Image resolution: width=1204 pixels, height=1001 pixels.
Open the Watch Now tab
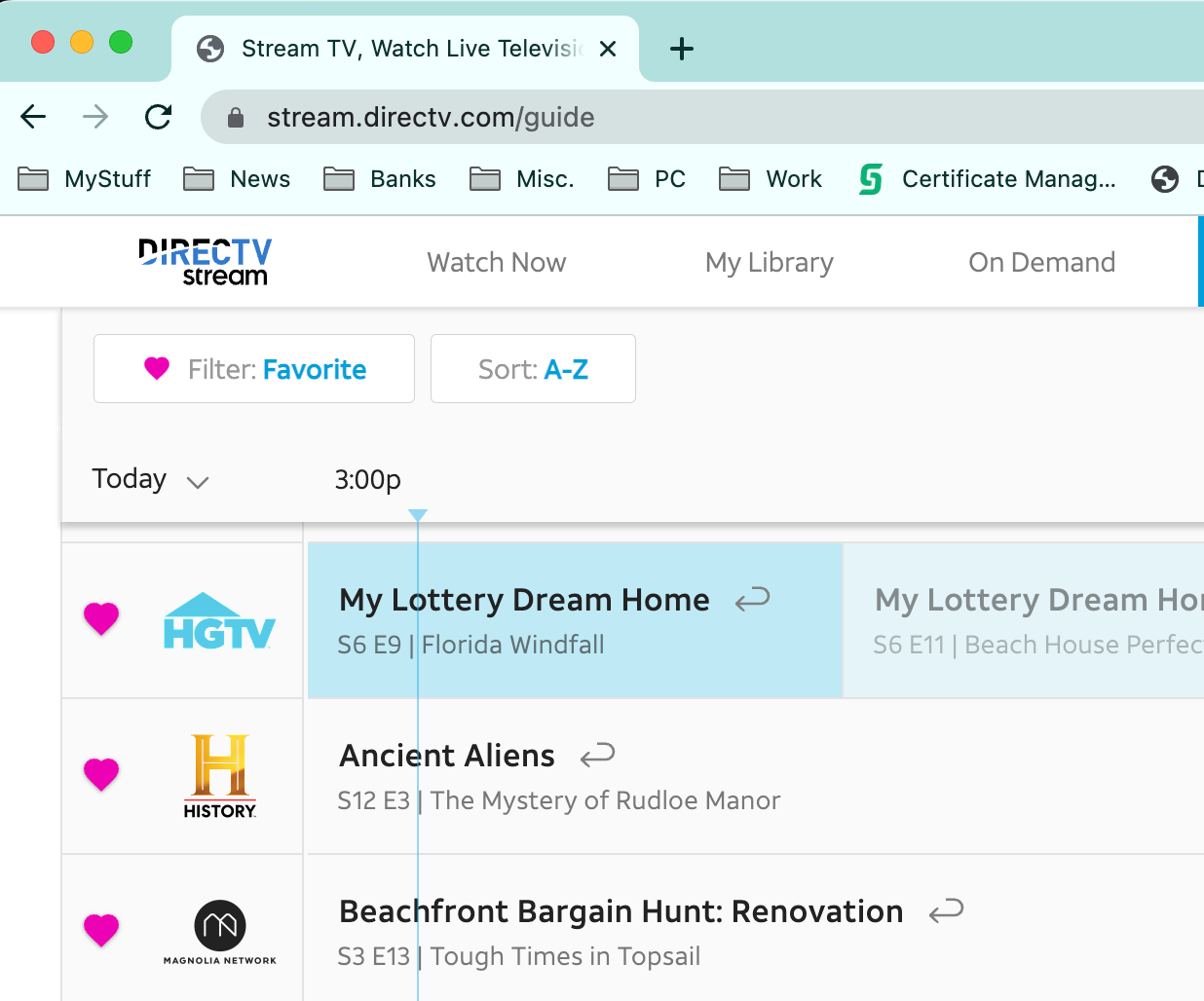[x=497, y=262]
